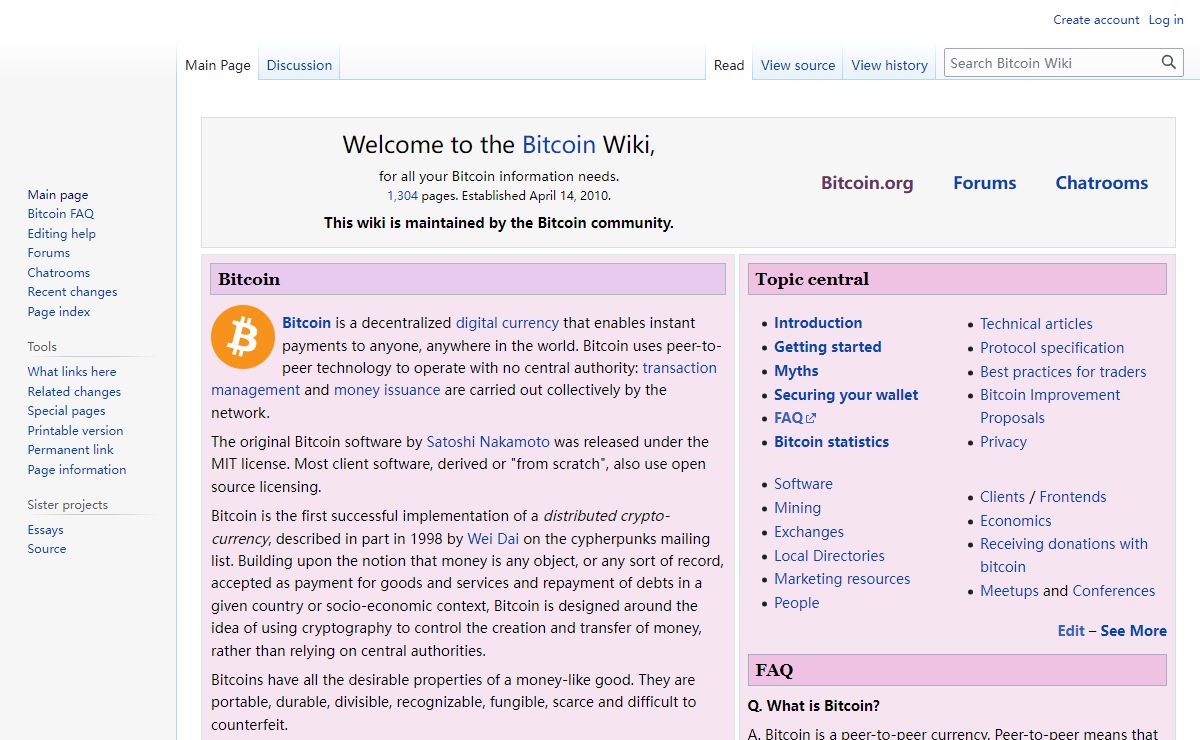This screenshot has width=1200, height=740.
Task: Open the Myths topic link
Action: click(796, 371)
